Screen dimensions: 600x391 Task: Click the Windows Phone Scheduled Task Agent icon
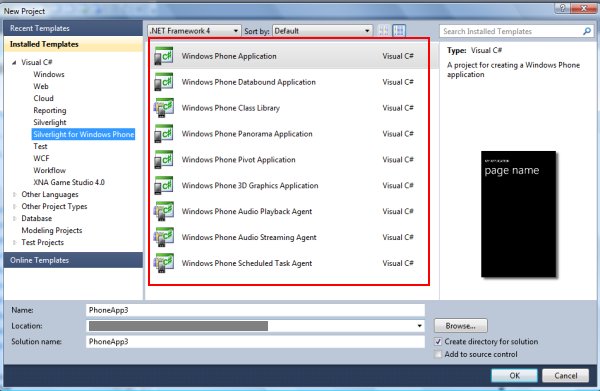(164, 263)
